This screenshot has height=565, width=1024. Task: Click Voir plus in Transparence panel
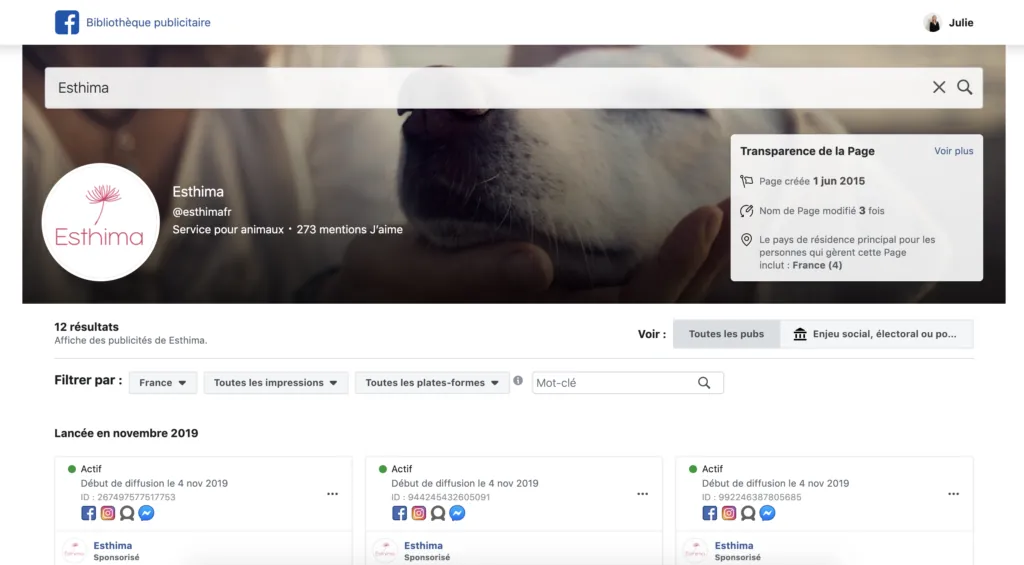(953, 151)
